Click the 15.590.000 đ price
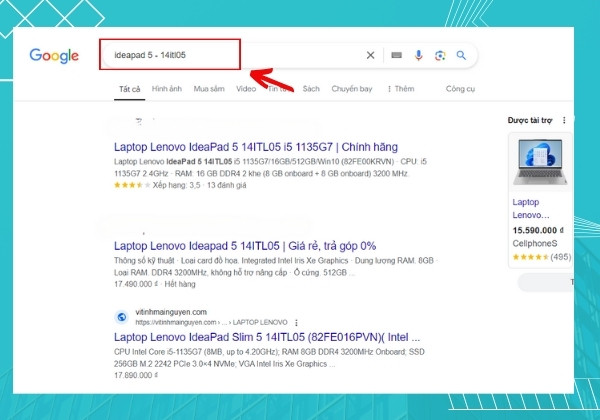This screenshot has width=600, height=420. (x=538, y=230)
